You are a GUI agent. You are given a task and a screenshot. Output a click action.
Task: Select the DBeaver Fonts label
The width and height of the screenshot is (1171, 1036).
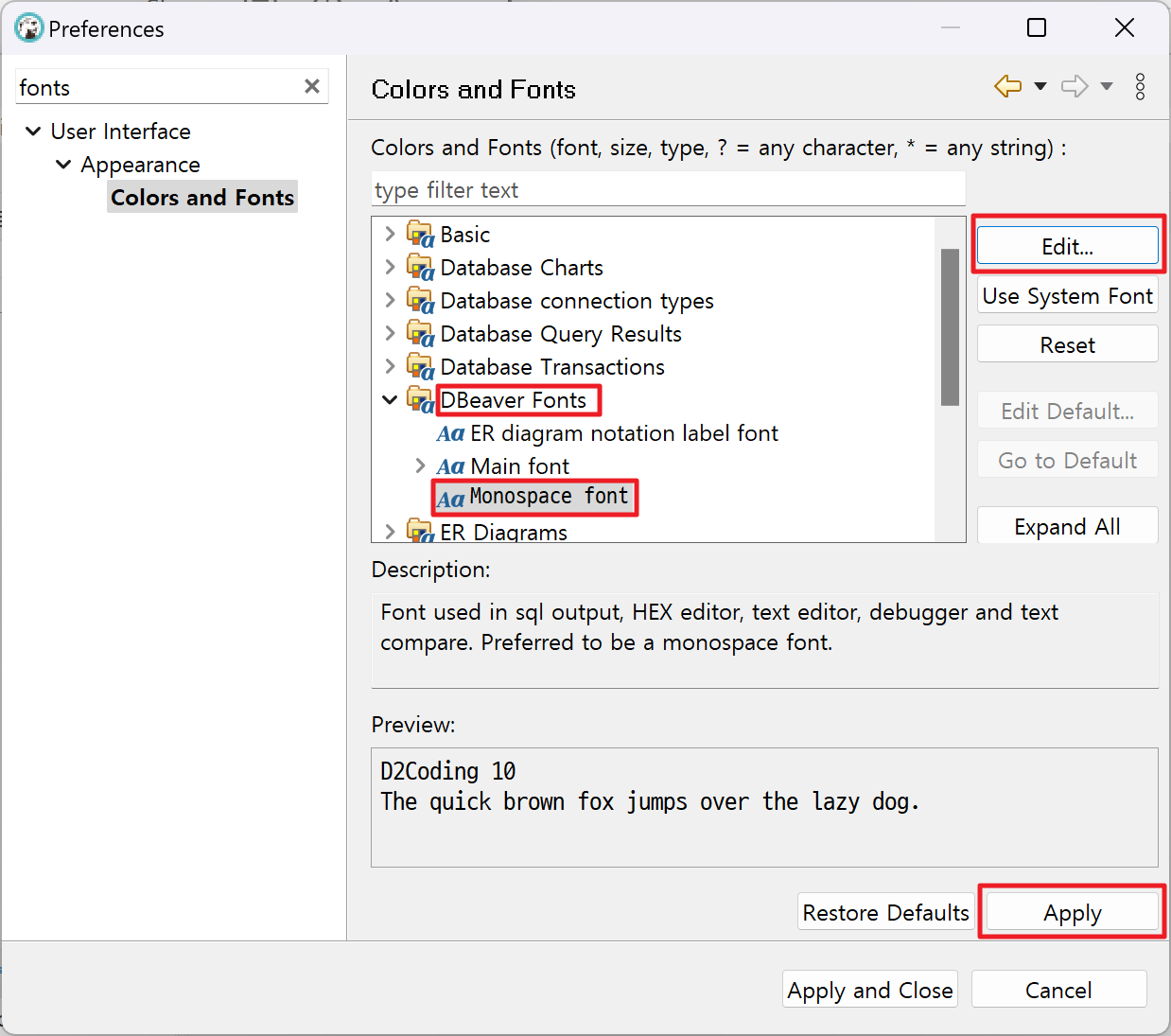coord(514,400)
